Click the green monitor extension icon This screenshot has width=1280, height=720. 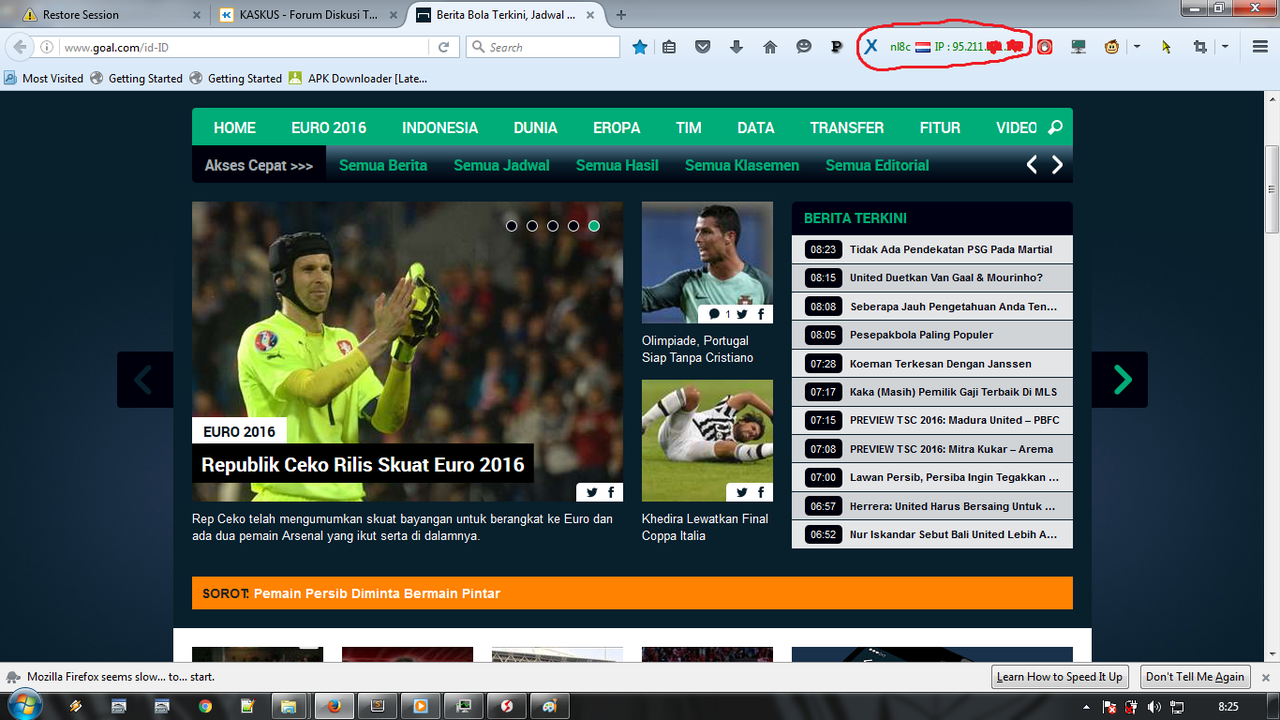pyautogui.click(x=1078, y=47)
